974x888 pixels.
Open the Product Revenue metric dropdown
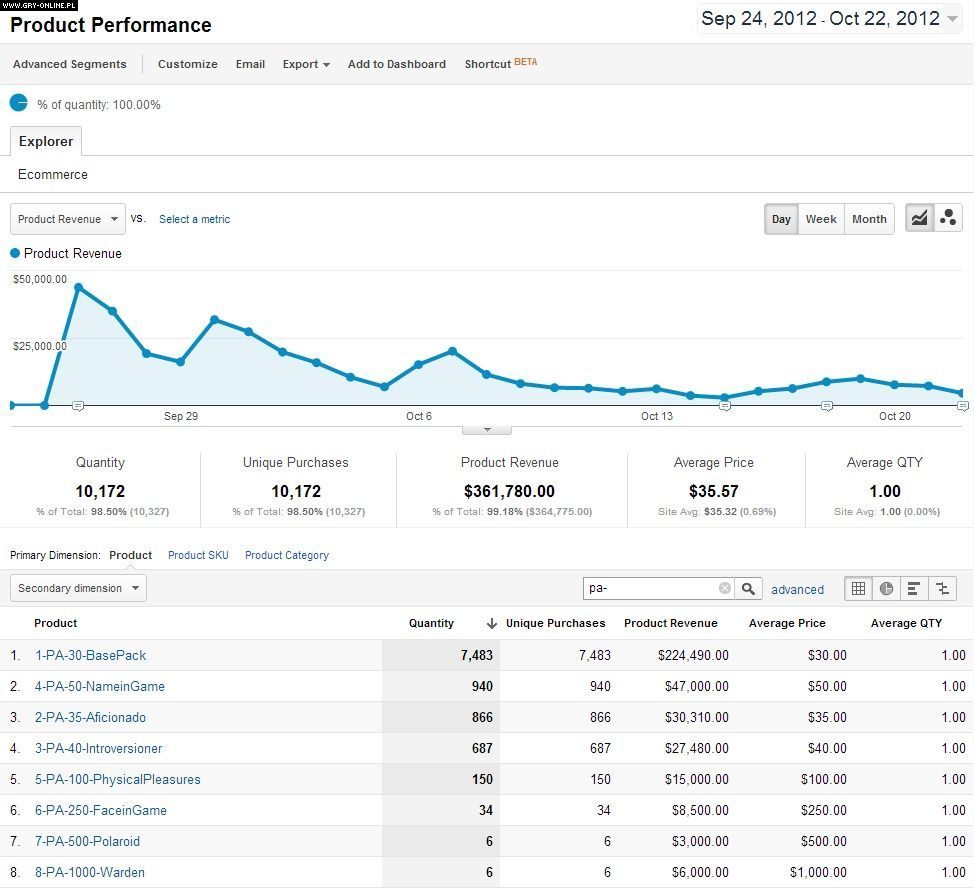pos(67,219)
